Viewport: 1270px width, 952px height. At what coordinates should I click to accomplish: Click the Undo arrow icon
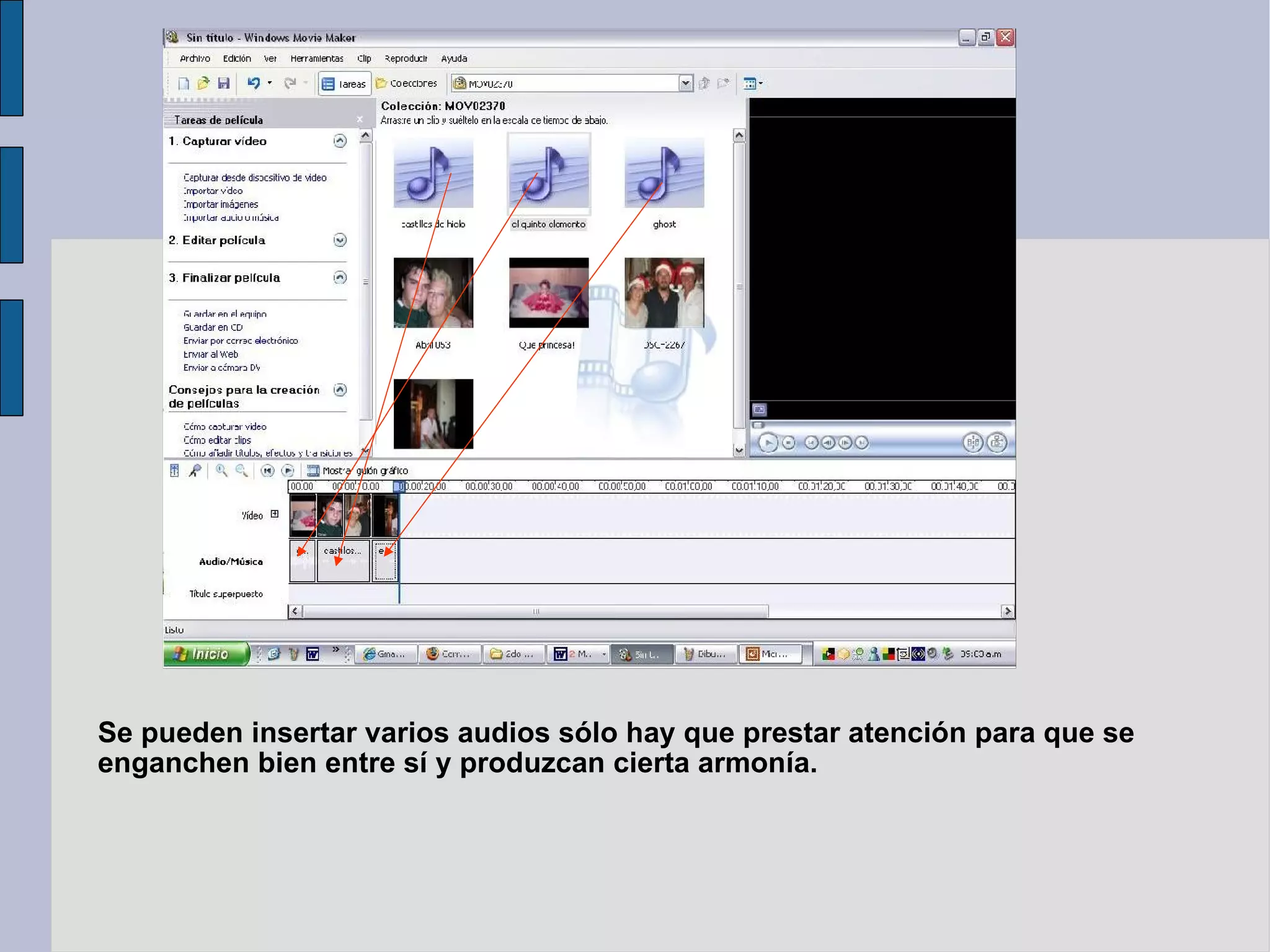click(254, 83)
